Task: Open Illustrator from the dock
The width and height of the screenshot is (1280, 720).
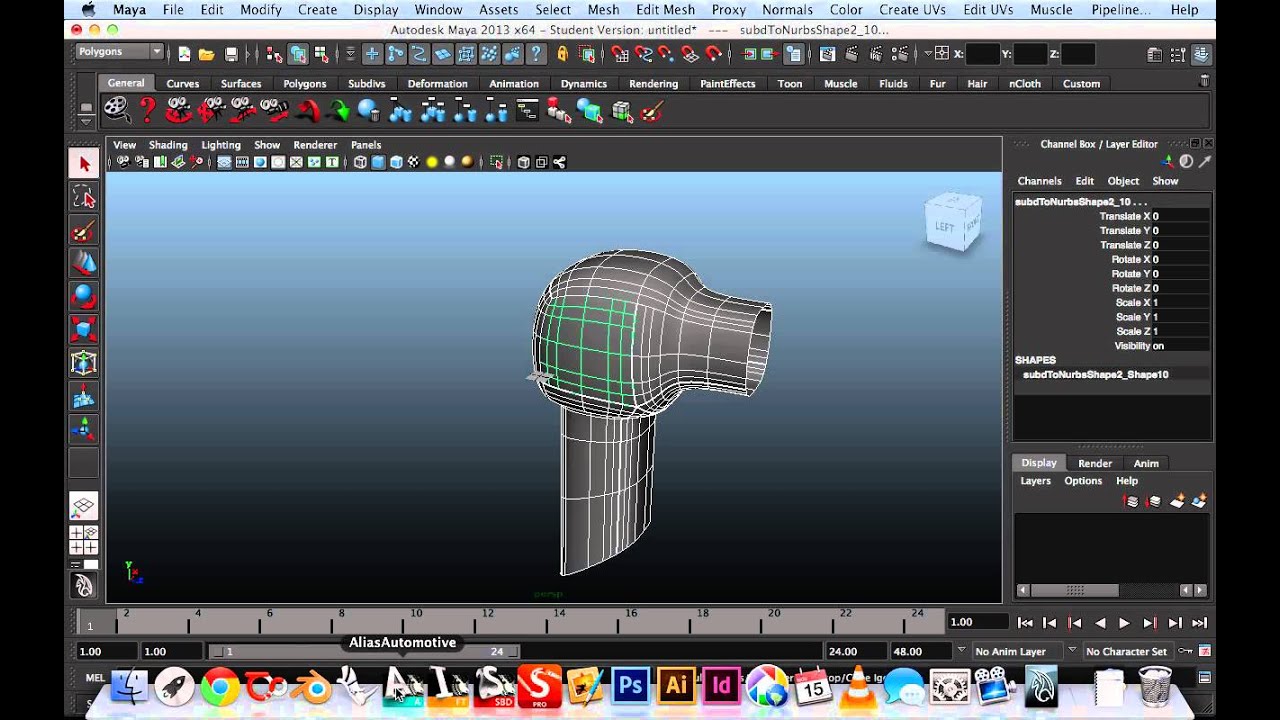Action: pyautogui.click(x=676, y=686)
